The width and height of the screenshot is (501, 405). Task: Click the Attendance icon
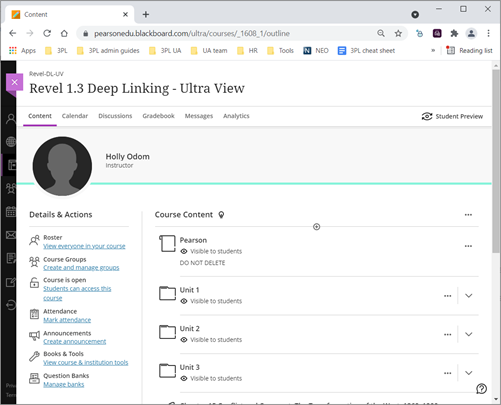pyautogui.click(x=34, y=314)
